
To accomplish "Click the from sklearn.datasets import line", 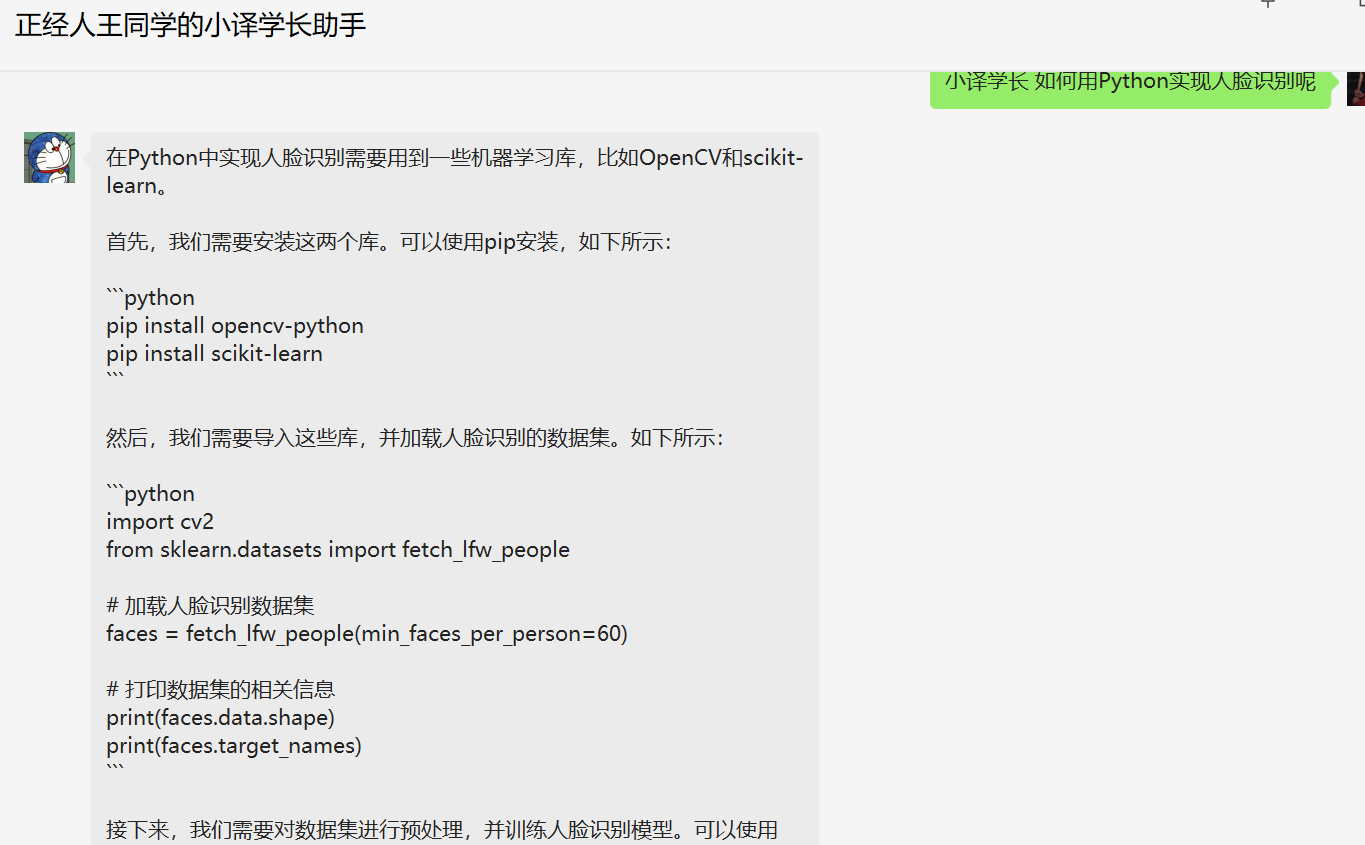I will (x=338, y=550).
